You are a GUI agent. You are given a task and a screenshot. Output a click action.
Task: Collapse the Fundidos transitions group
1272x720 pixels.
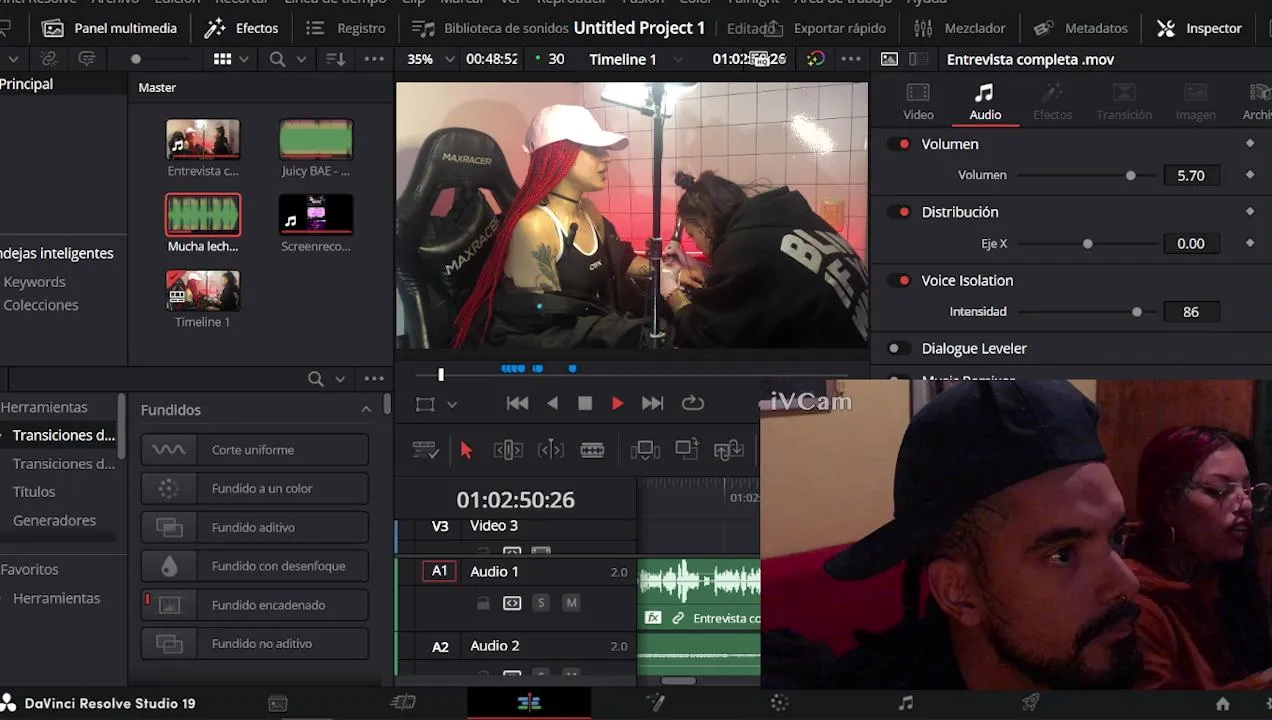(366, 409)
